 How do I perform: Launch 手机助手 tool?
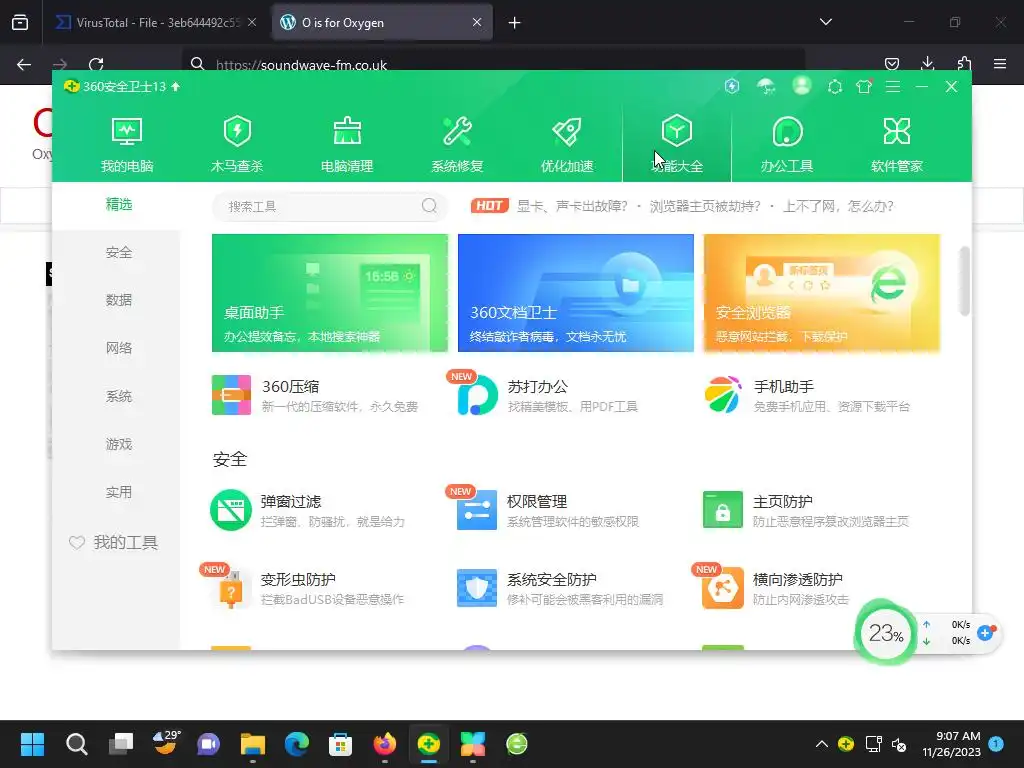coord(807,395)
